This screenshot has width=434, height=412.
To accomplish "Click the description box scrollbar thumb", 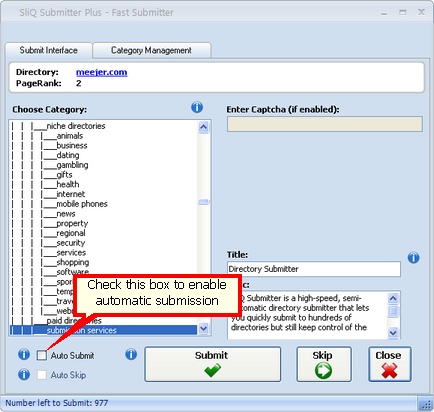I will tap(393, 311).
